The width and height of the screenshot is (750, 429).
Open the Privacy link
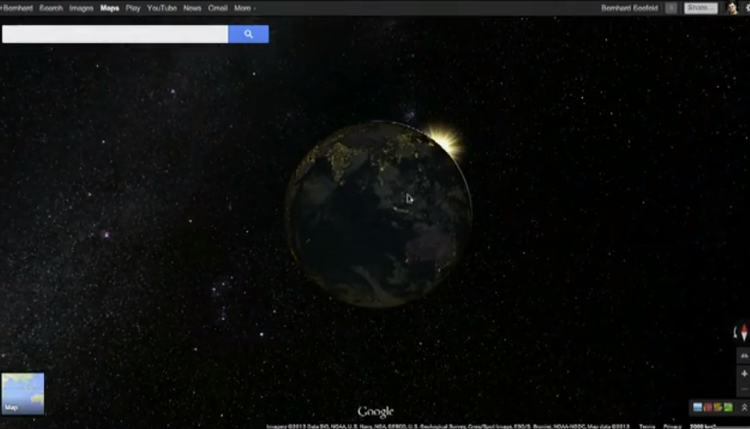(x=672, y=426)
